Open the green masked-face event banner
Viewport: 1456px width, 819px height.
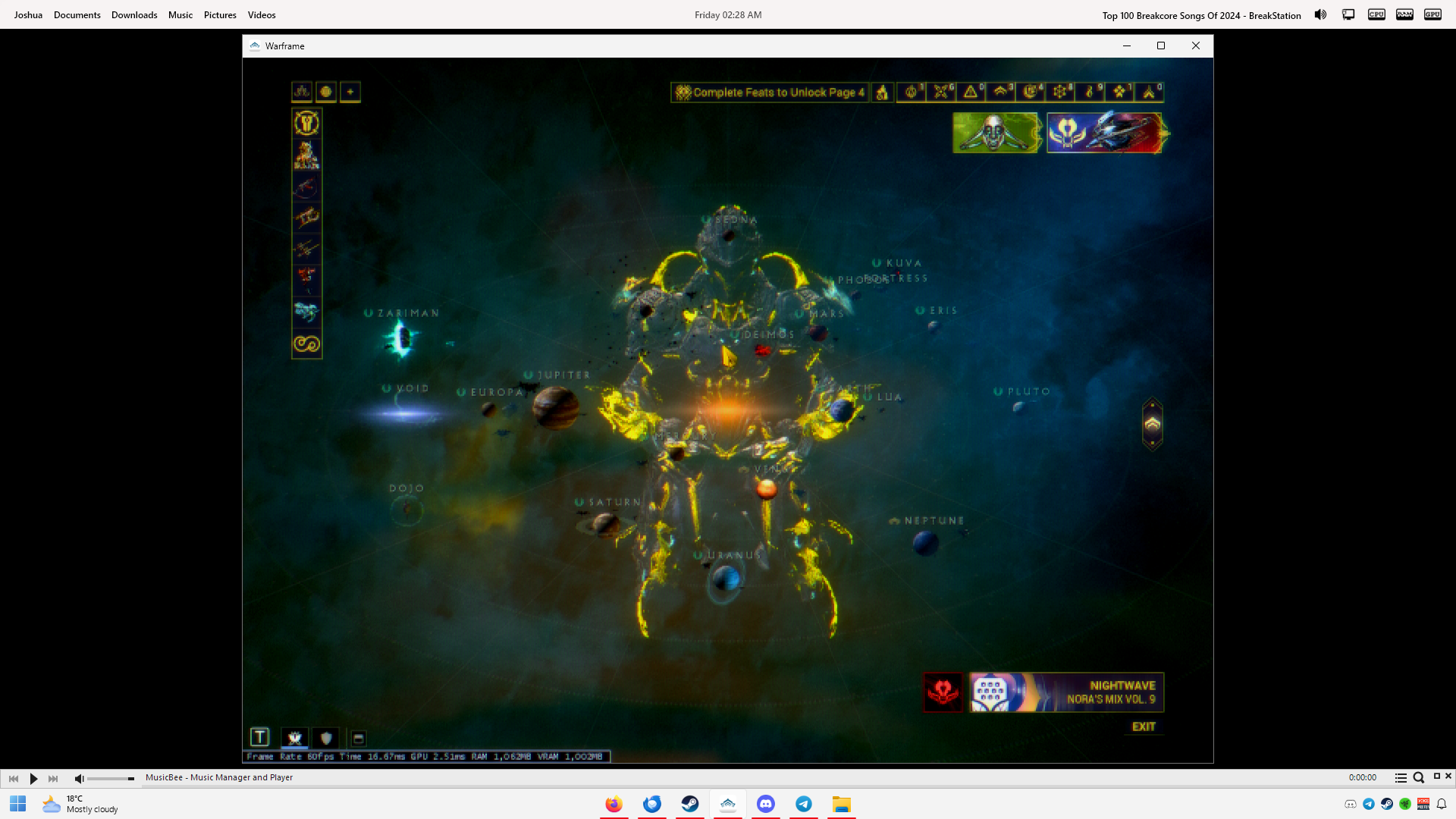[x=996, y=133]
